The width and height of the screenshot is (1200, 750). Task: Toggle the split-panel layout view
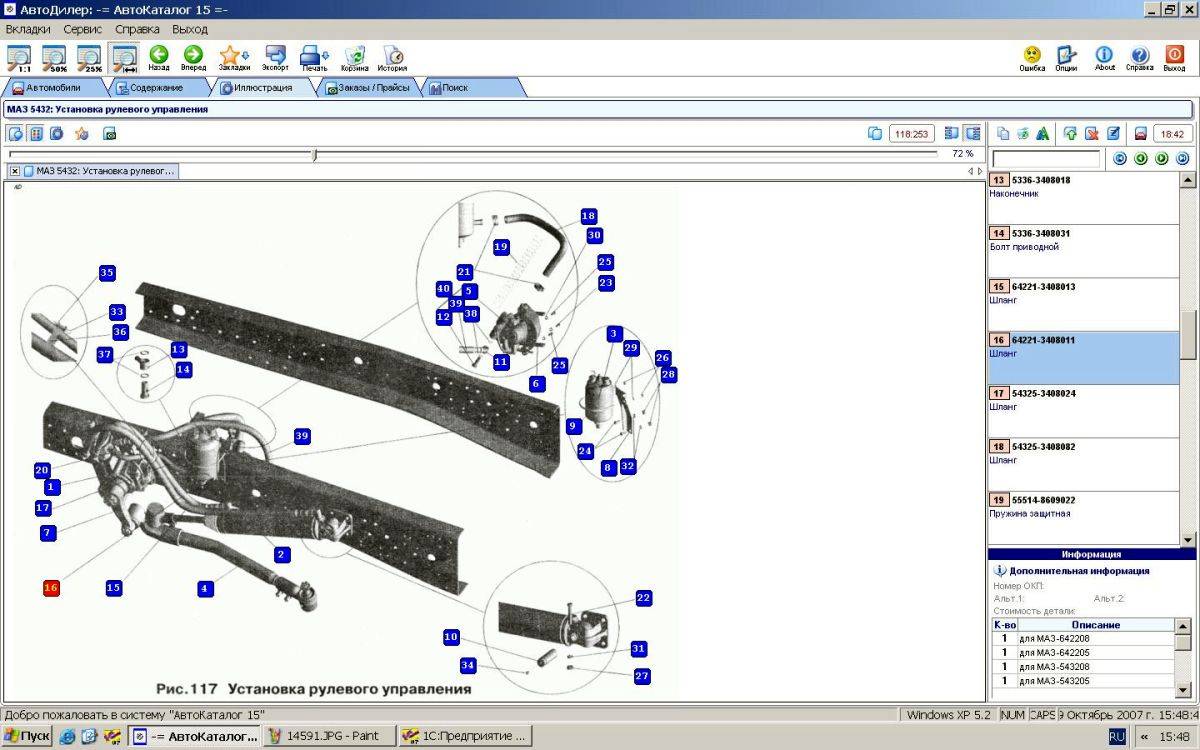[x=972, y=133]
